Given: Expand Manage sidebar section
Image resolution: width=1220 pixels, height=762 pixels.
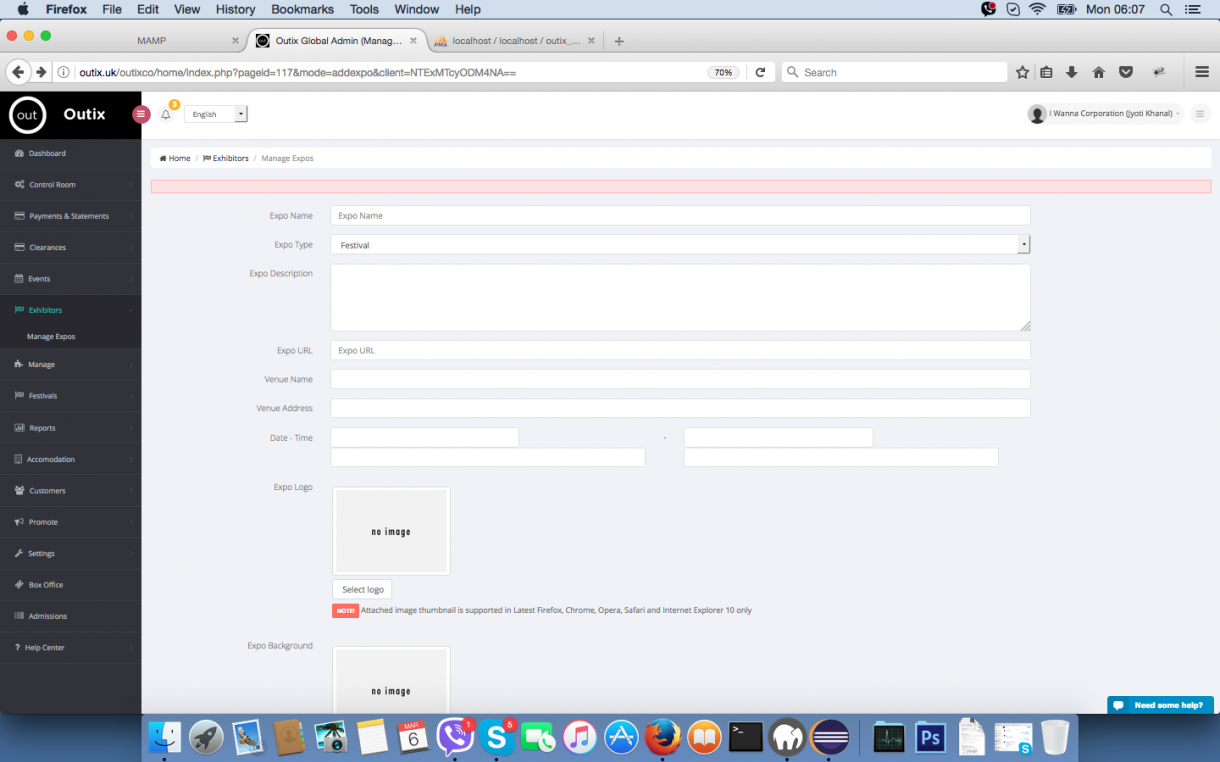Looking at the screenshot, I should click(70, 364).
